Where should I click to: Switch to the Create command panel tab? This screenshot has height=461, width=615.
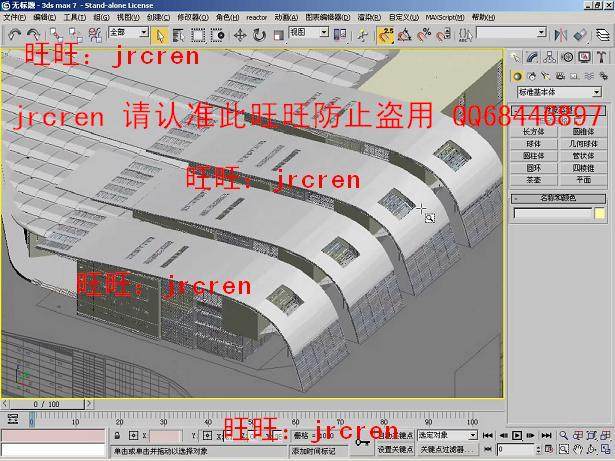(515, 57)
